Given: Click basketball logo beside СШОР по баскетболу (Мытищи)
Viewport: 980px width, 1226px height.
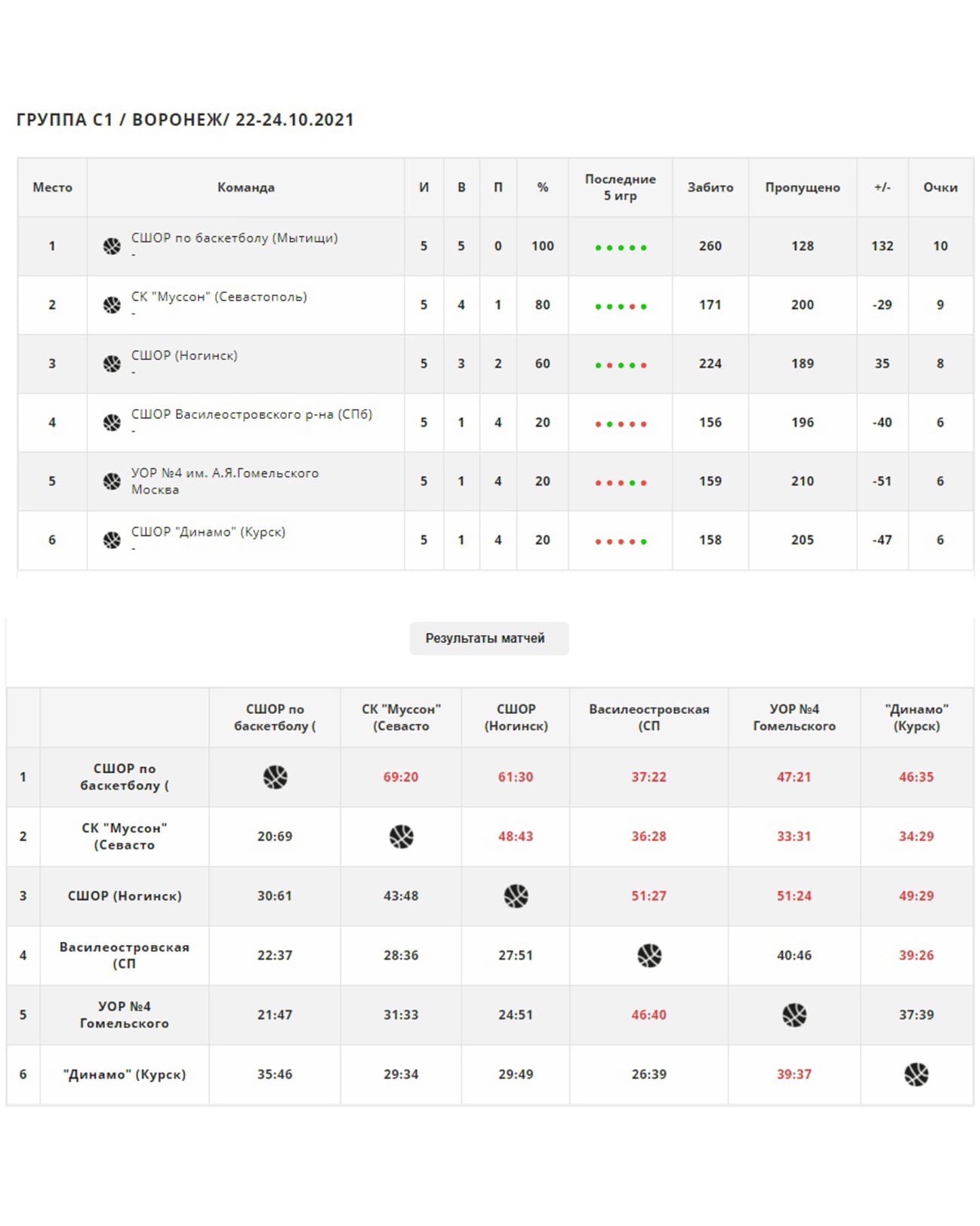Looking at the screenshot, I should 112,246.
